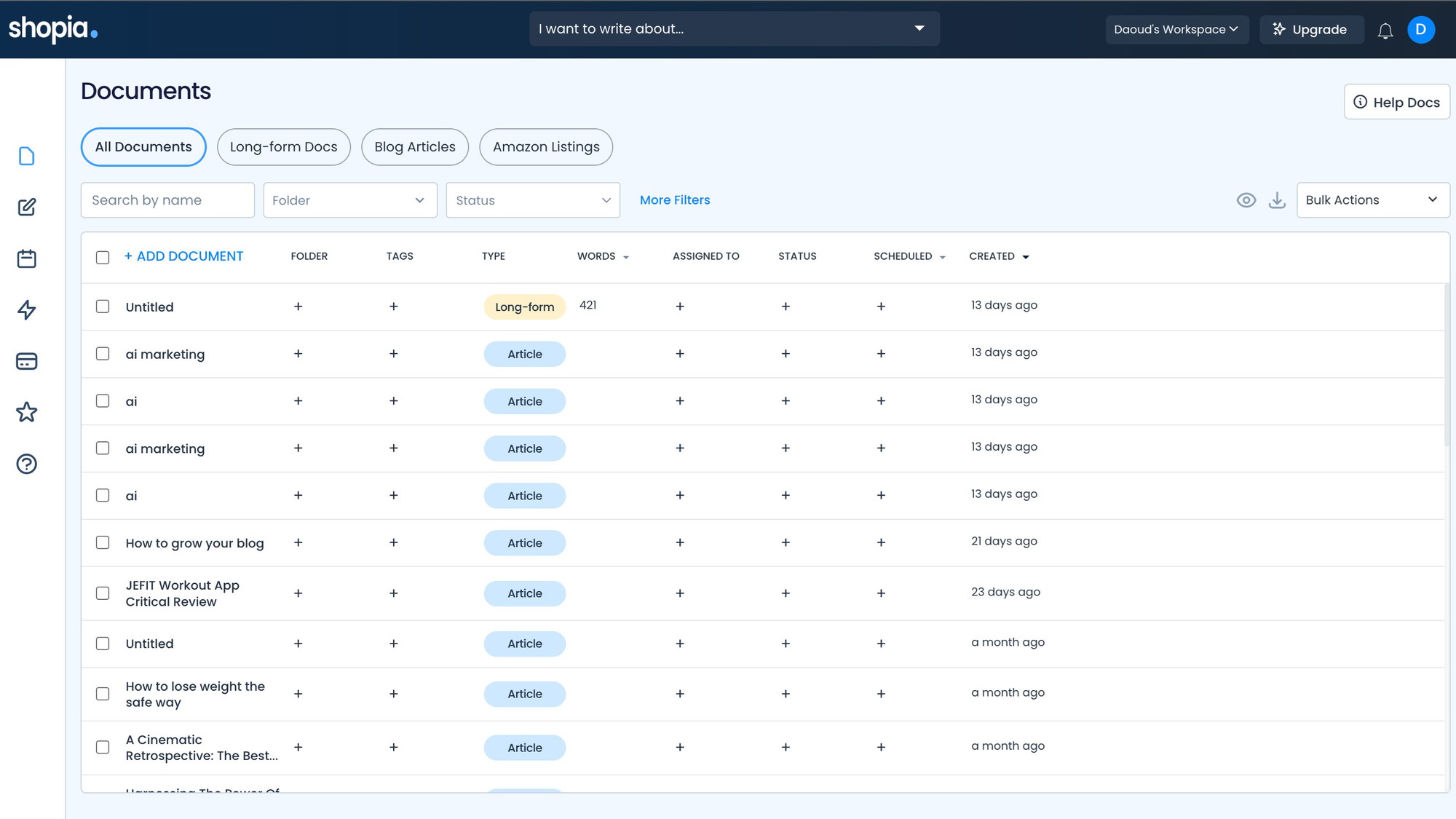Open the lightning bolt sidebar icon
The height and width of the screenshot is (819, 1456).
27,310
